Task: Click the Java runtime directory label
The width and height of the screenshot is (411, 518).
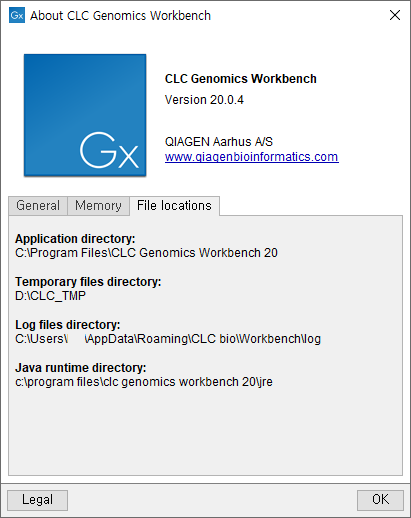Action: [x=81, y=368]
